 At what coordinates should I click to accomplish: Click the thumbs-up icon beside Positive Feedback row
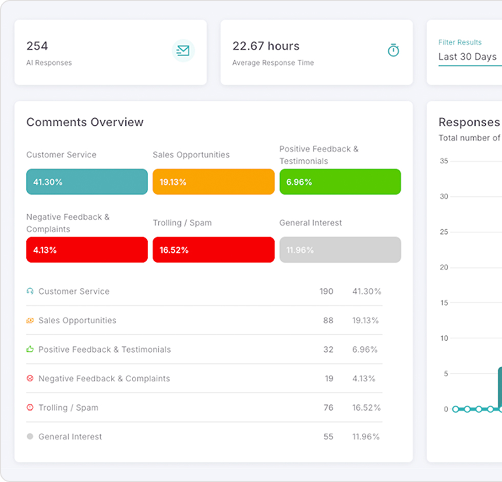[x=30, y=349]
